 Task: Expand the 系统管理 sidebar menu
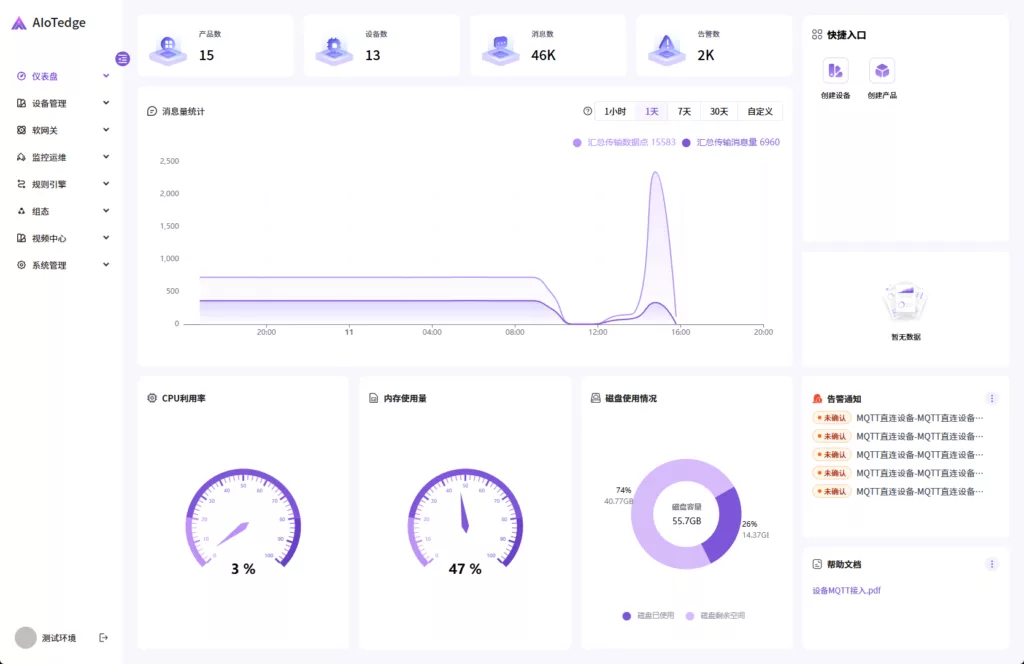(x=63, y=265)
